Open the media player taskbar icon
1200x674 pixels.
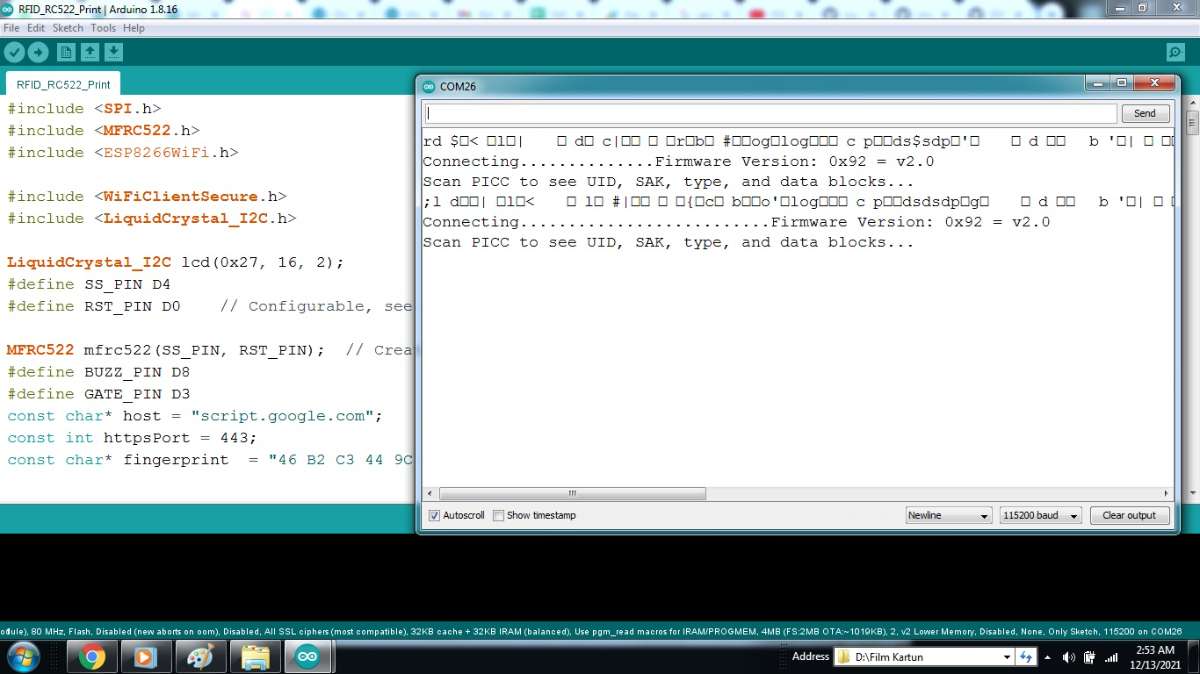(x=146, y=657)
